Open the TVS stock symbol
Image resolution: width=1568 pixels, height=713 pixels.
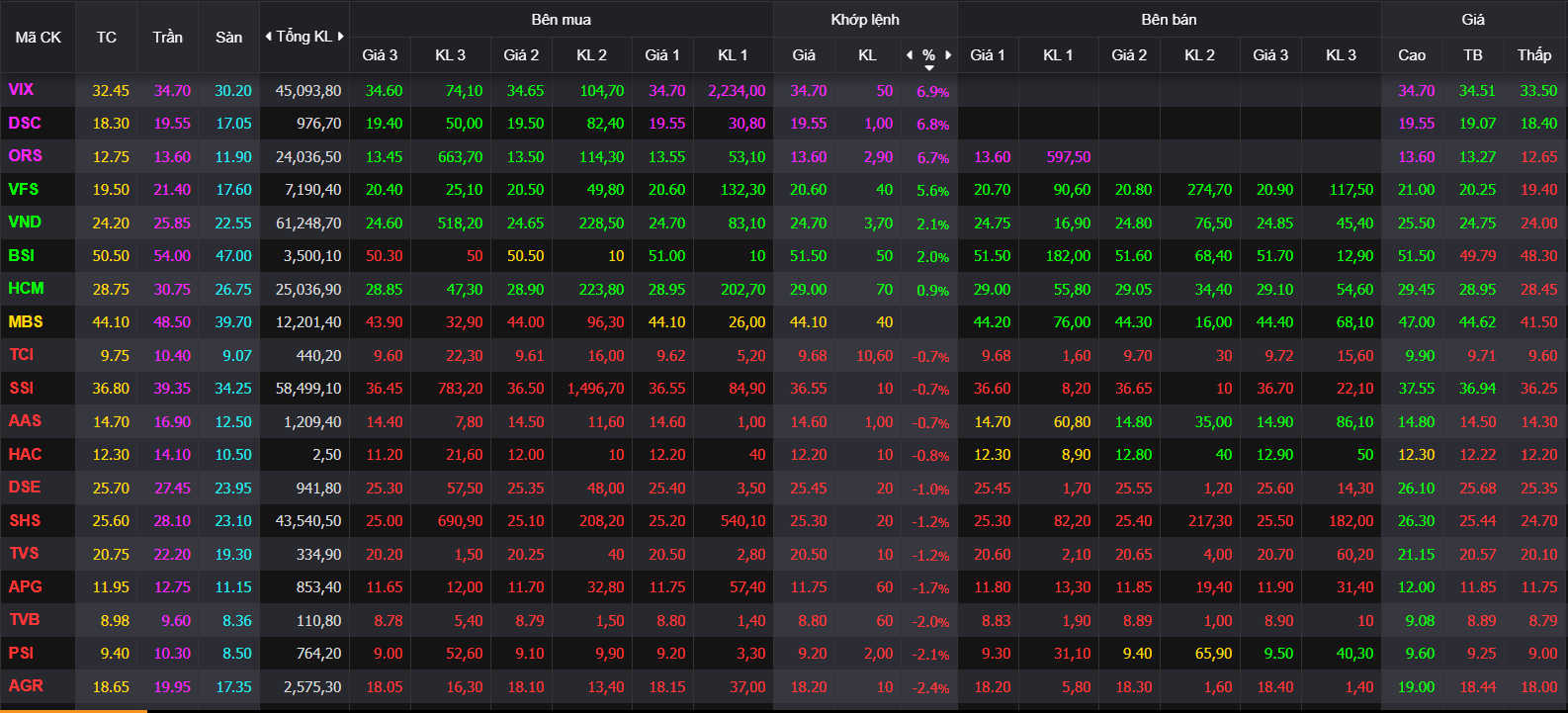point(24,554)
